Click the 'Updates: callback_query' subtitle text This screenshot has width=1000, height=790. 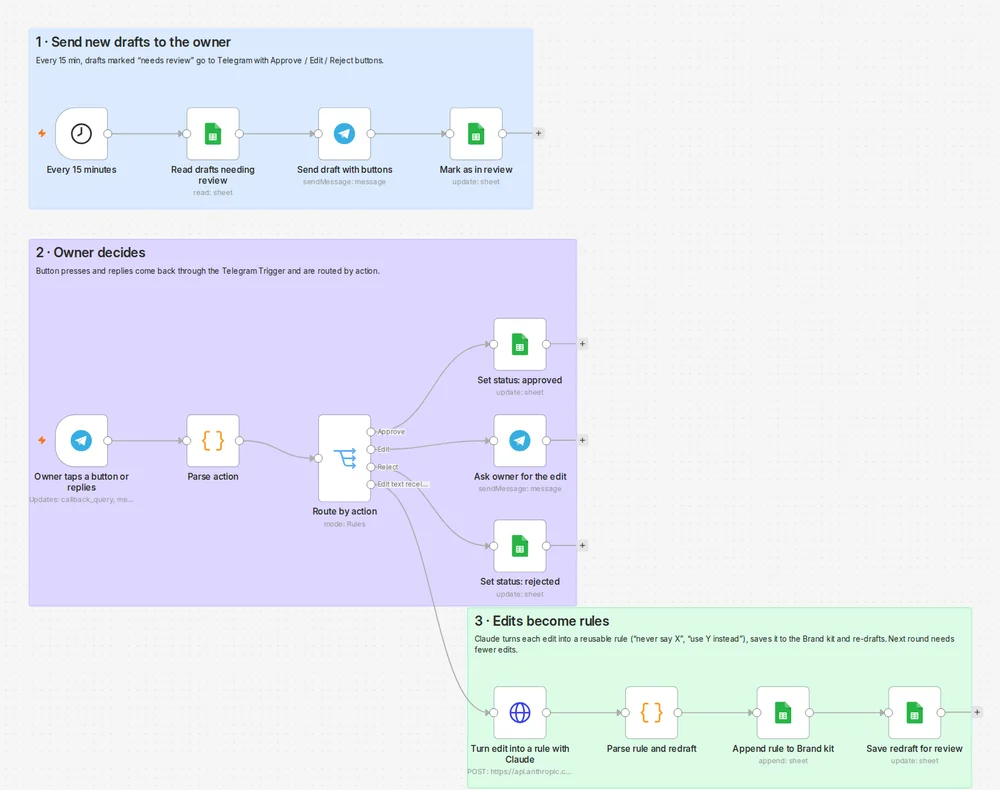click(81, 499)
